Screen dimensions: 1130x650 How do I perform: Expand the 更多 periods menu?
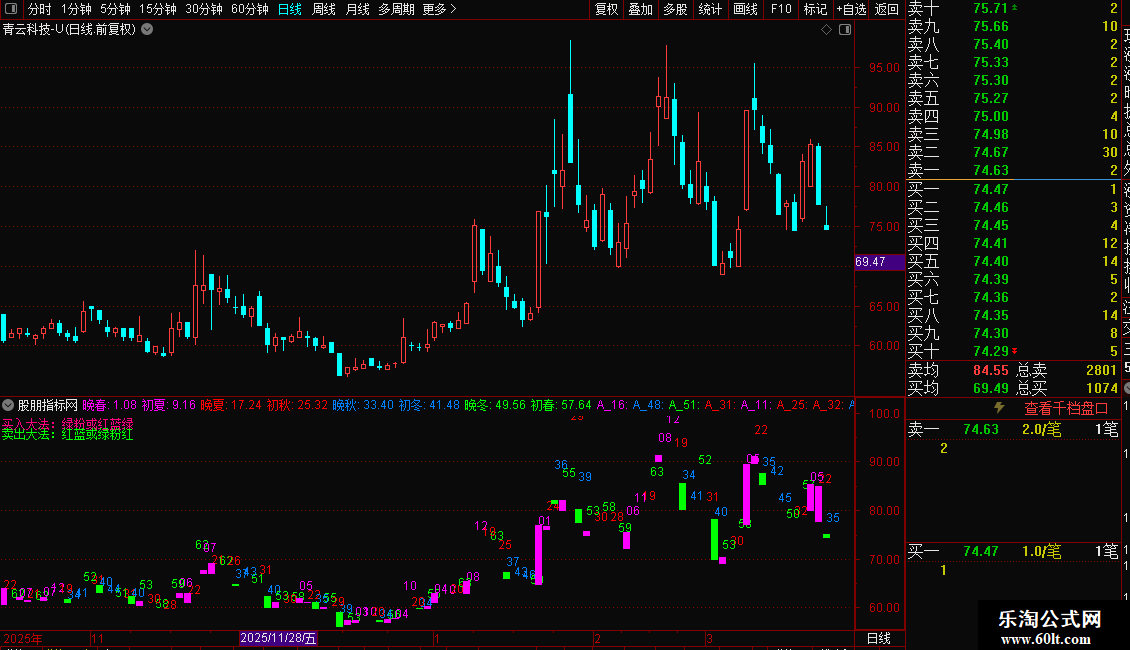(440, 9)
